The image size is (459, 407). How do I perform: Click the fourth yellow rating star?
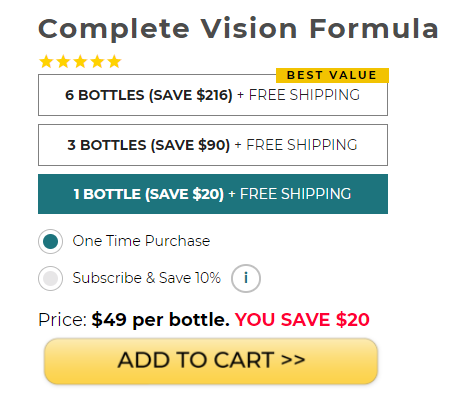[97, 62]
